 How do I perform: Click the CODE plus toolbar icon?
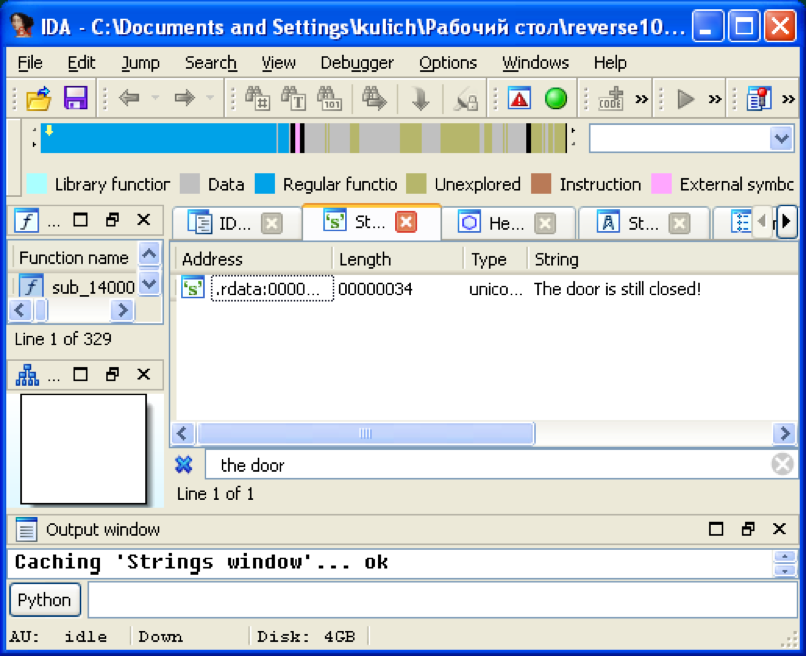pos(611,98)
